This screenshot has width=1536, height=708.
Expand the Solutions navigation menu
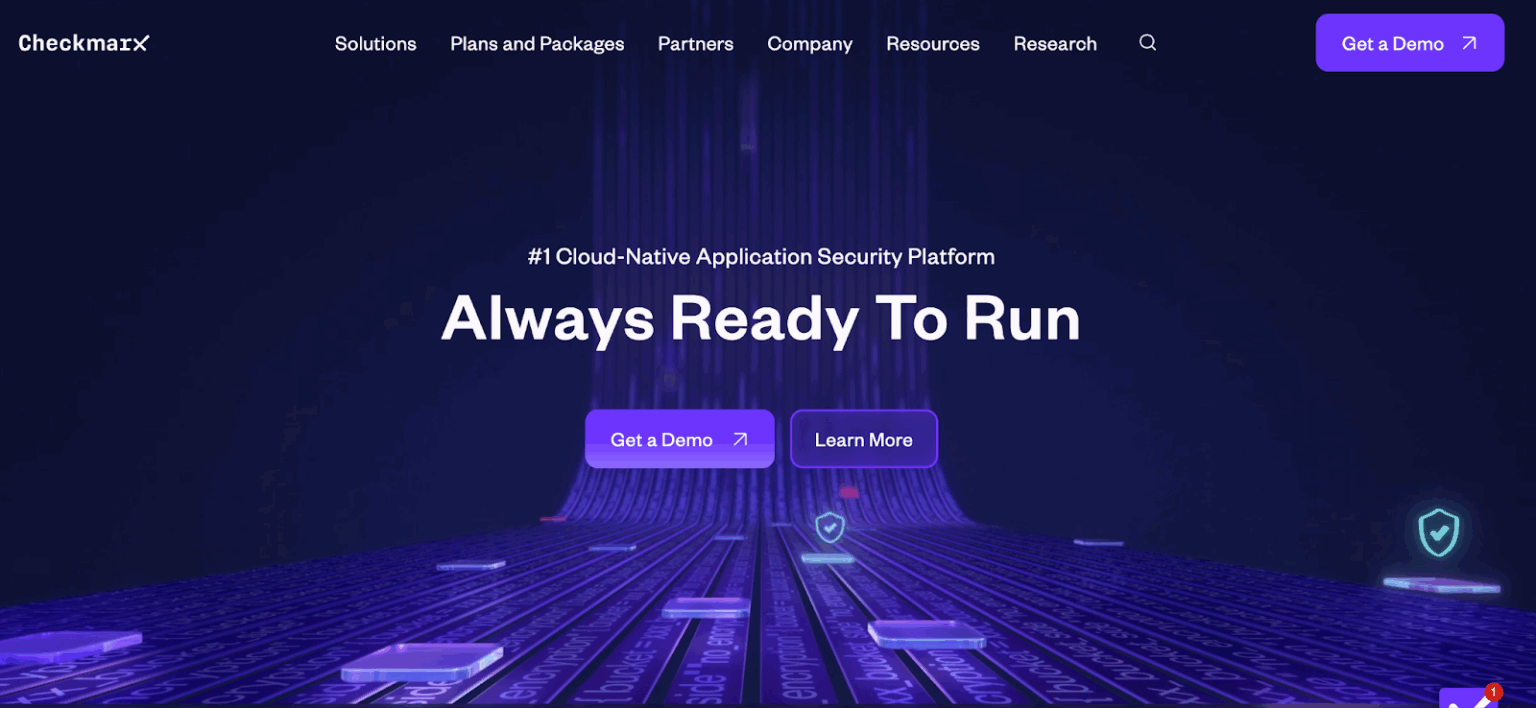click(375, 44)
